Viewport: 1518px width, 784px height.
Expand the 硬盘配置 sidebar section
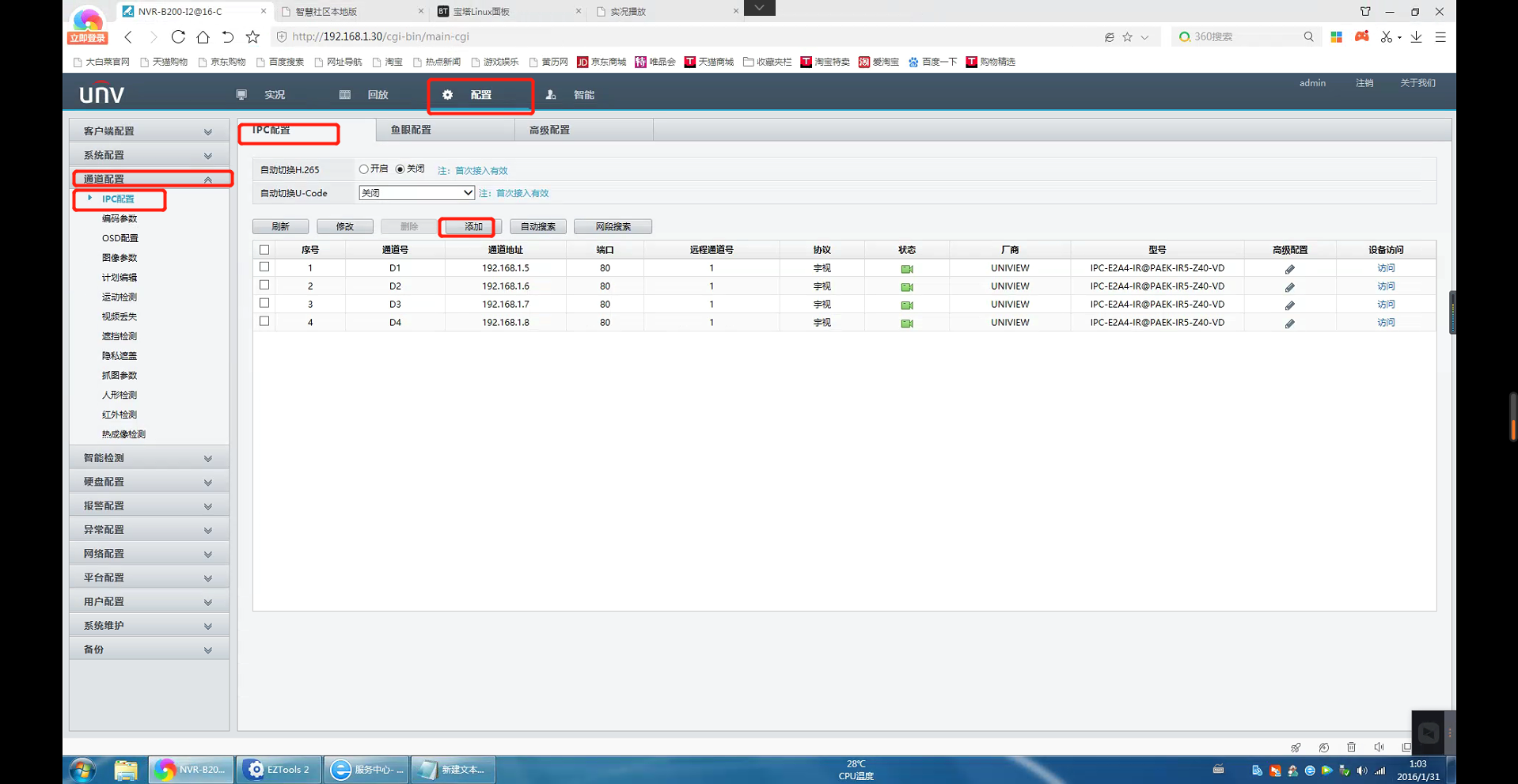click(x=149, y=482)
